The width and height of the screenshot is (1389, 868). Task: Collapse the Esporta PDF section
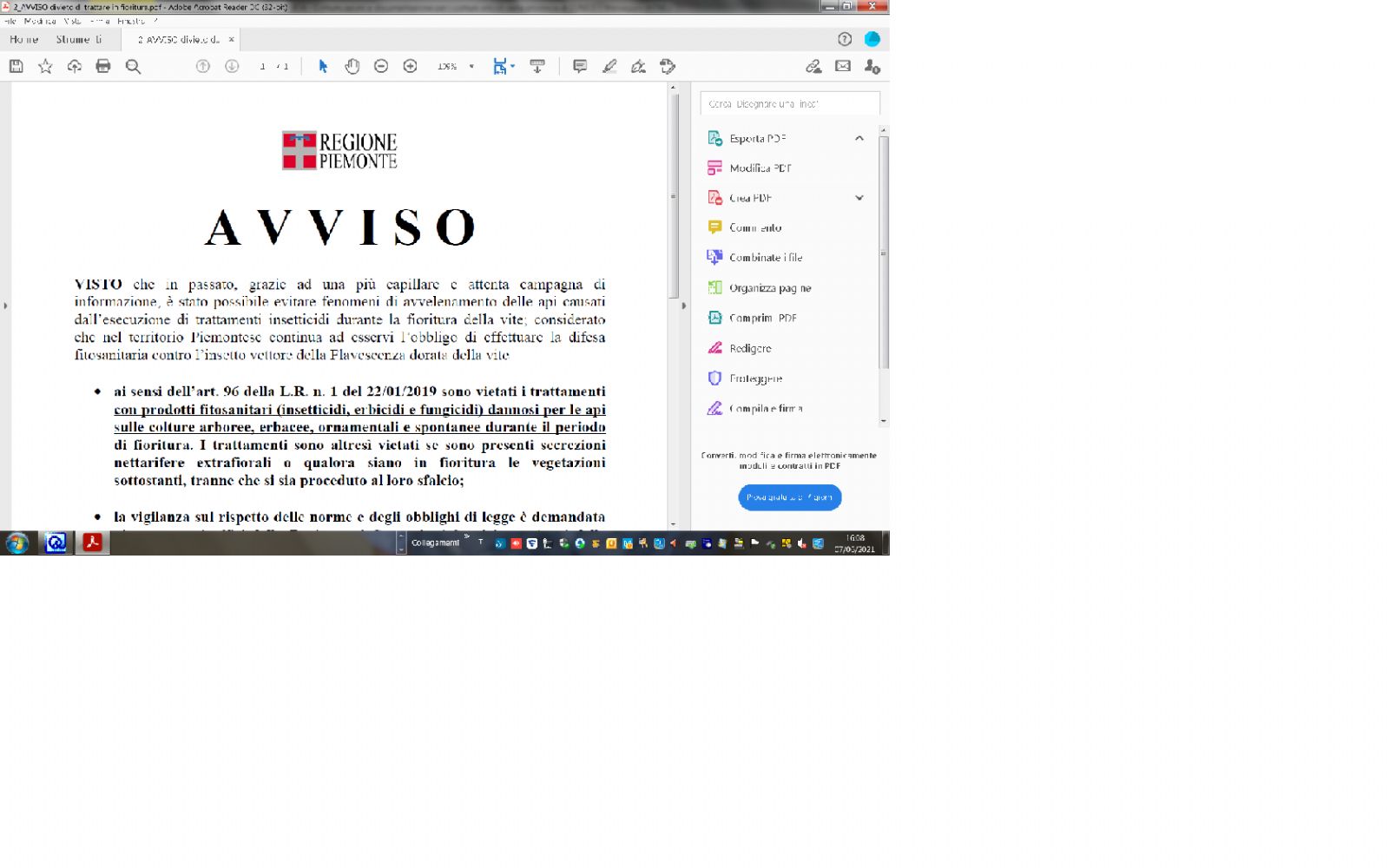pyautogui.click(x=859, y=138)
